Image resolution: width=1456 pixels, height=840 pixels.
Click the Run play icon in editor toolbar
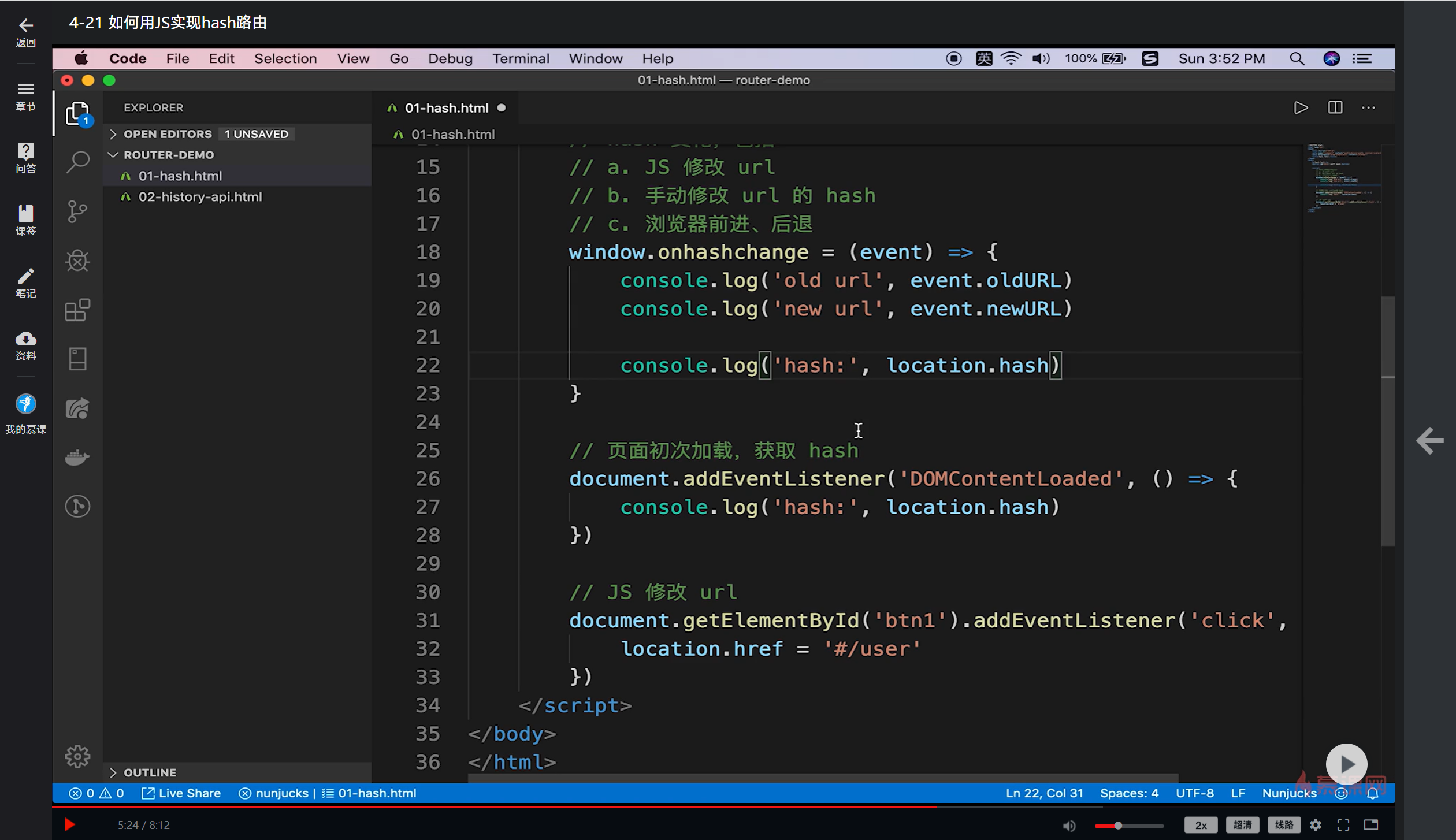[x=1300, y=107]
